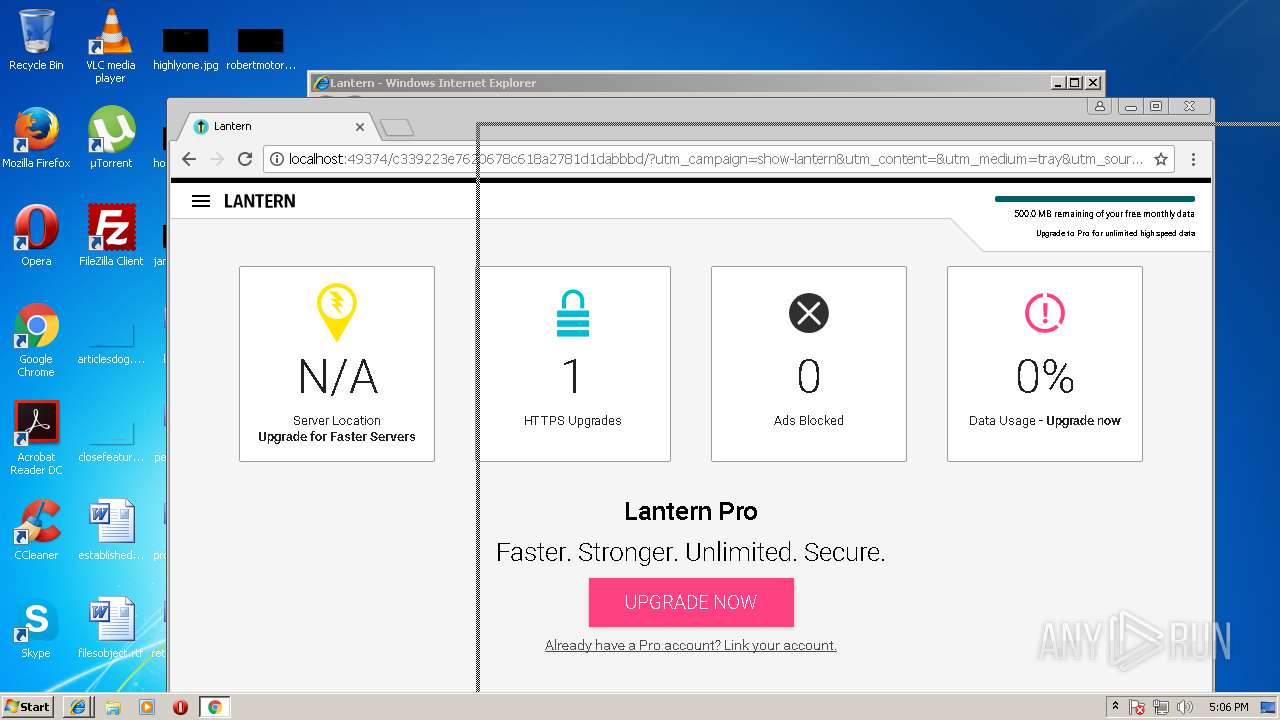Click the teal HTTPS lock icon

click(x=573, y=313)
